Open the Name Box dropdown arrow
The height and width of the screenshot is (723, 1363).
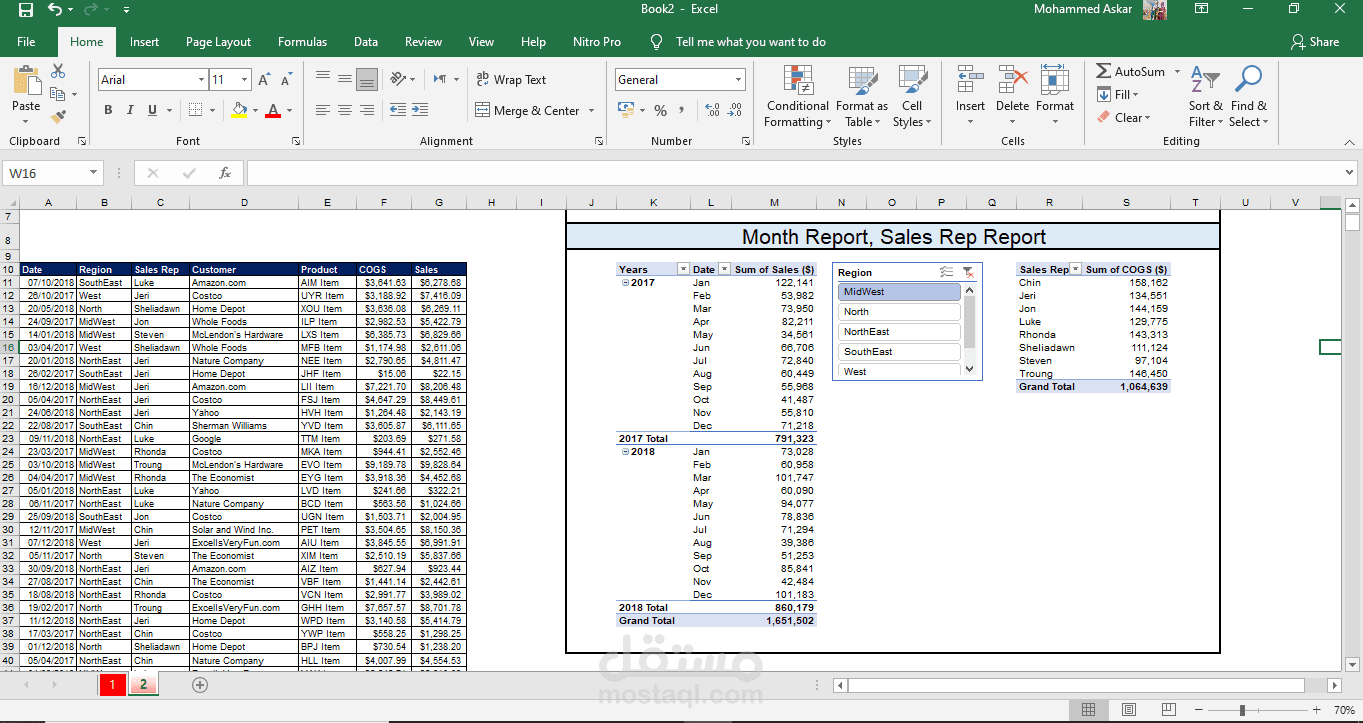(x=94, y=173)
